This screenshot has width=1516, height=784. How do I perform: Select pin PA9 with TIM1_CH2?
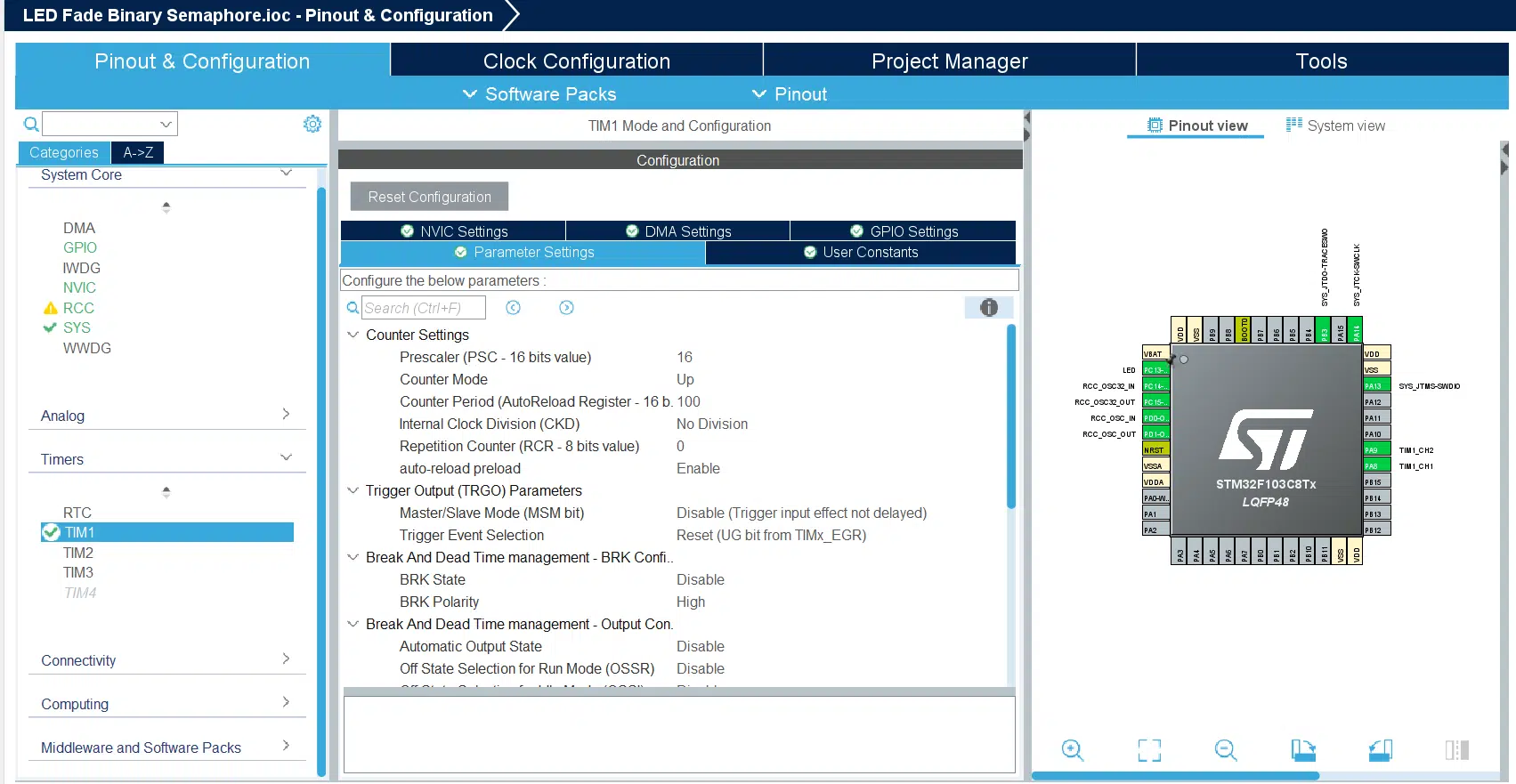(1376, 450)
